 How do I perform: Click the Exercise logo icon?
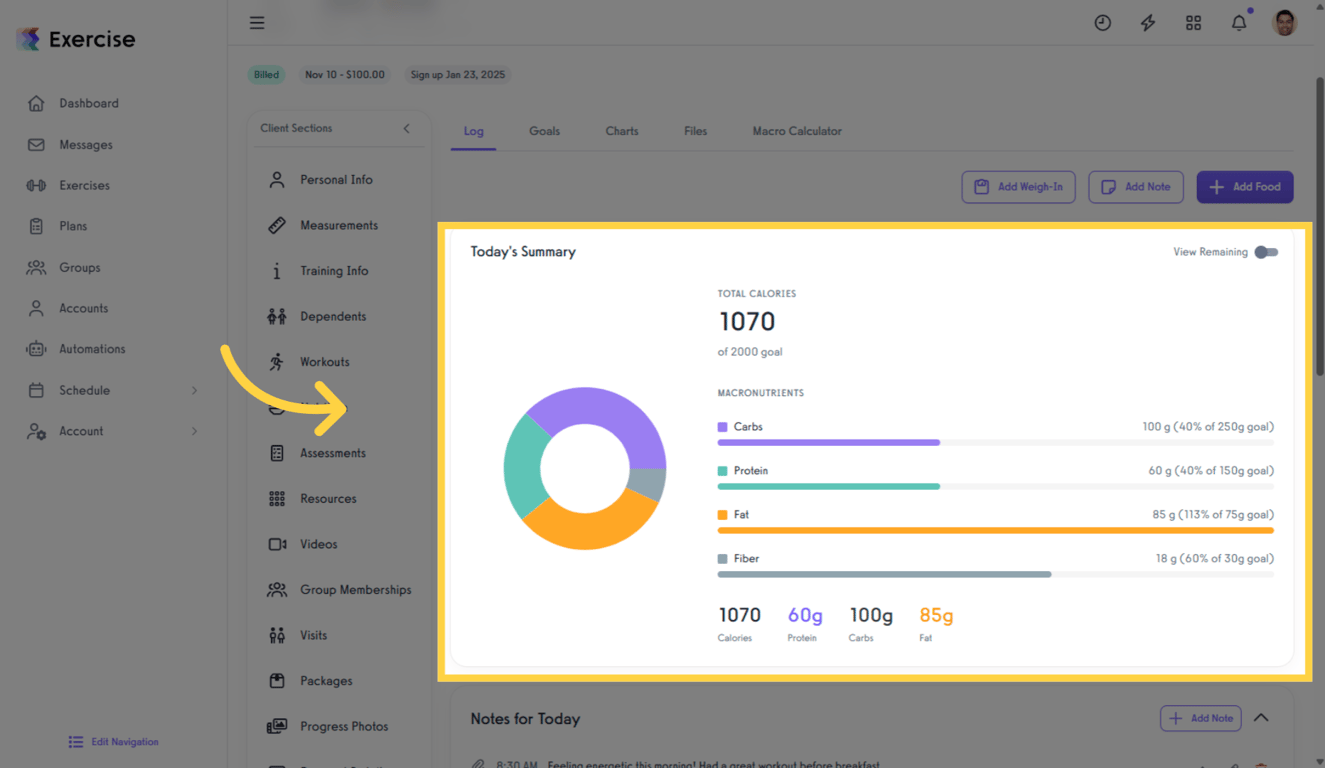pos(29,40)
